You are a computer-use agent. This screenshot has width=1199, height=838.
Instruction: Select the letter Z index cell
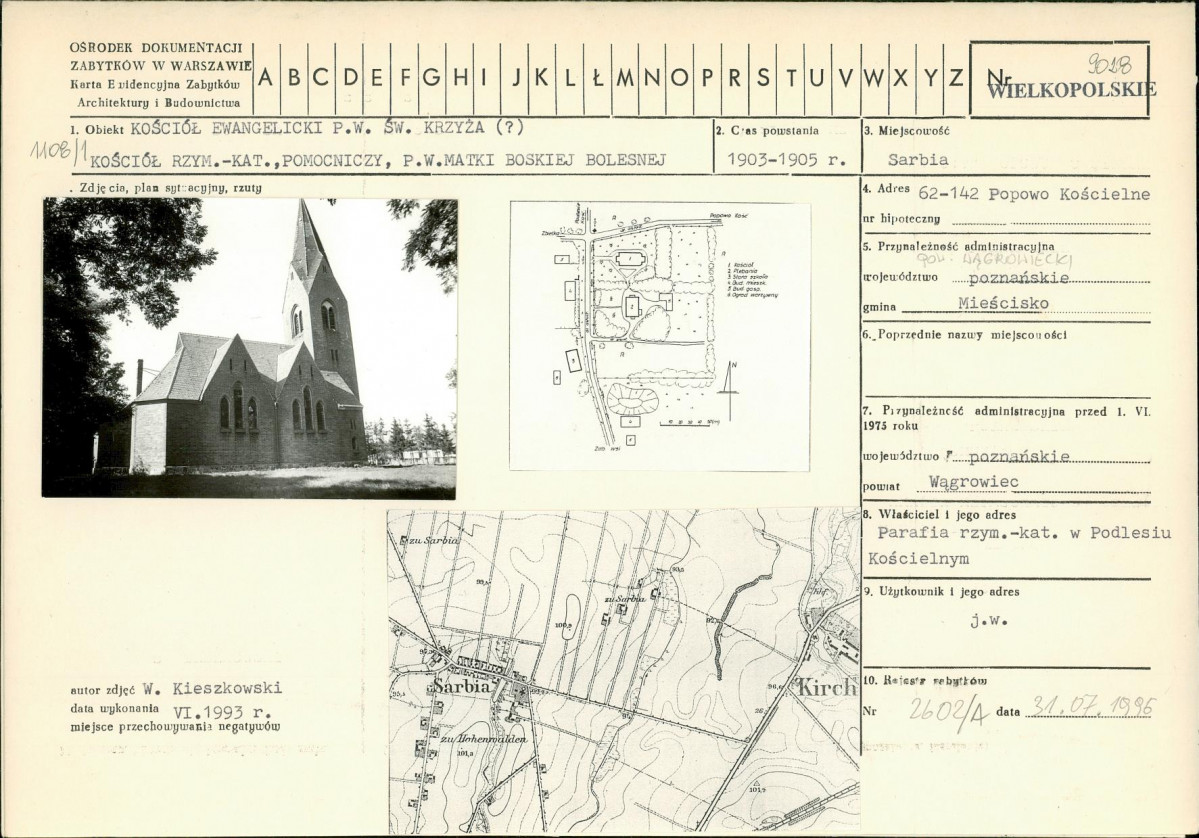tap(955, 78)
